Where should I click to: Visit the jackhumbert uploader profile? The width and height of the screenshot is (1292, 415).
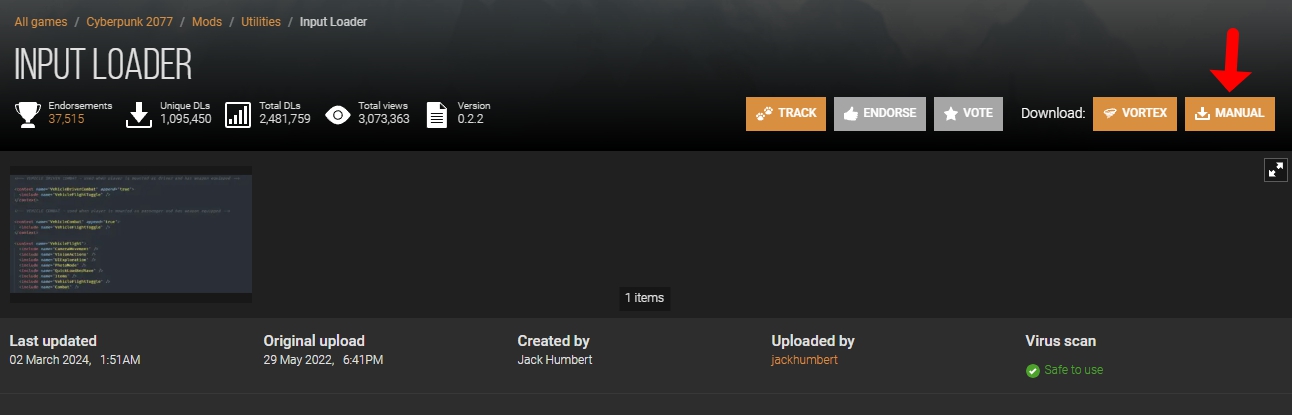[804, 360]
